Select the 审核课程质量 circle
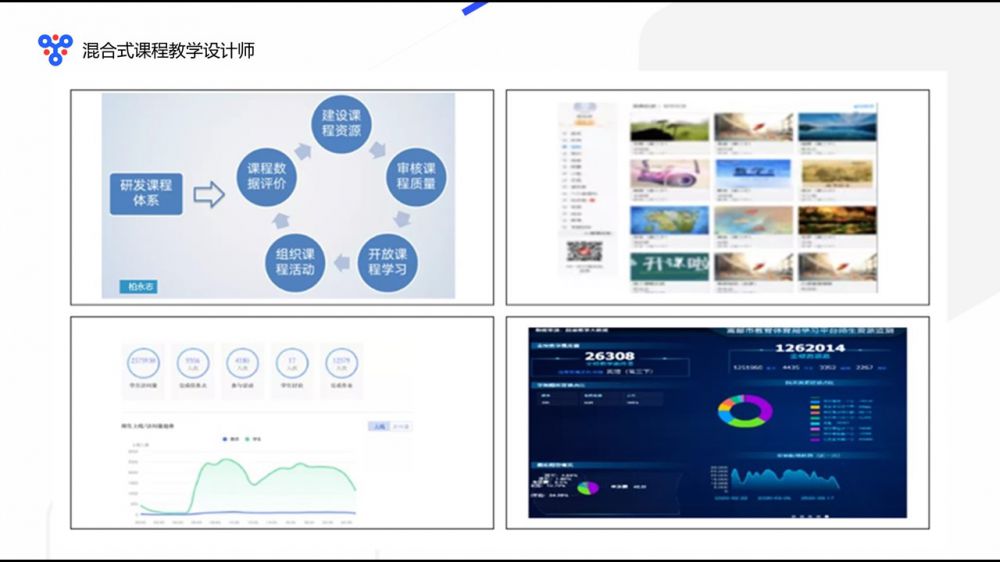 click(x=415, y=176)
